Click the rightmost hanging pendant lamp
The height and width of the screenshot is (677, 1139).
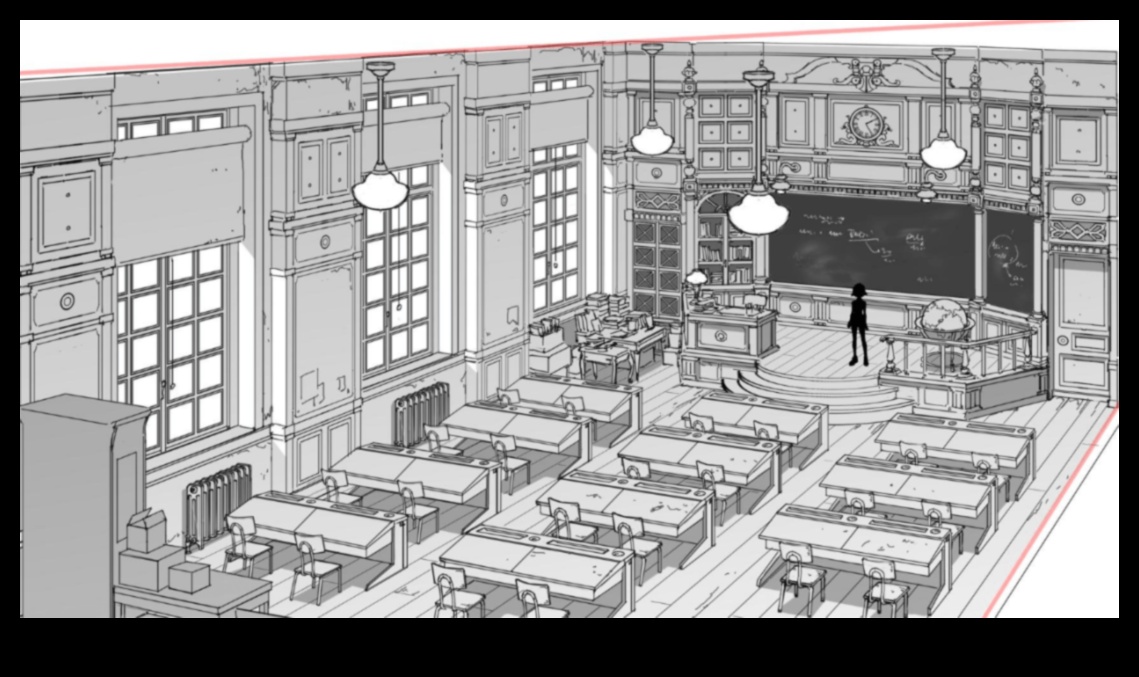pos(942,152)
